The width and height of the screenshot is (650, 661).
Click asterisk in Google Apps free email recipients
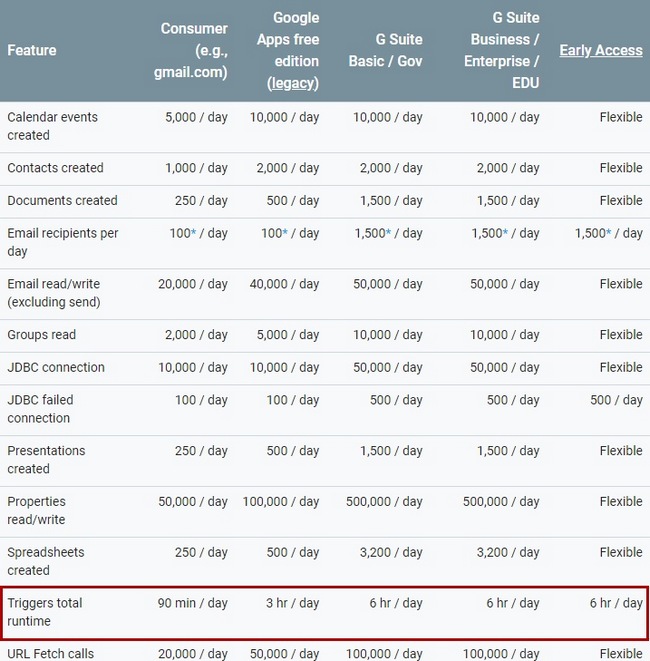pos(285,233)
